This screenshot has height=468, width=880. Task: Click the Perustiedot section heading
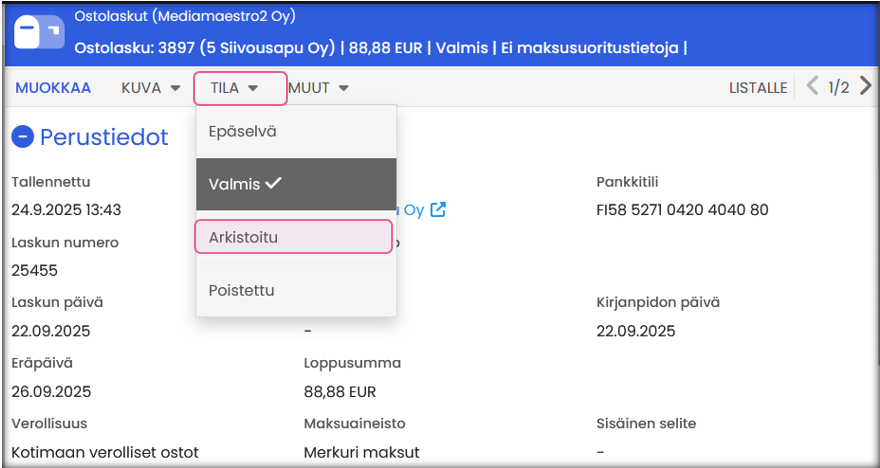click(x=104, y=137)
